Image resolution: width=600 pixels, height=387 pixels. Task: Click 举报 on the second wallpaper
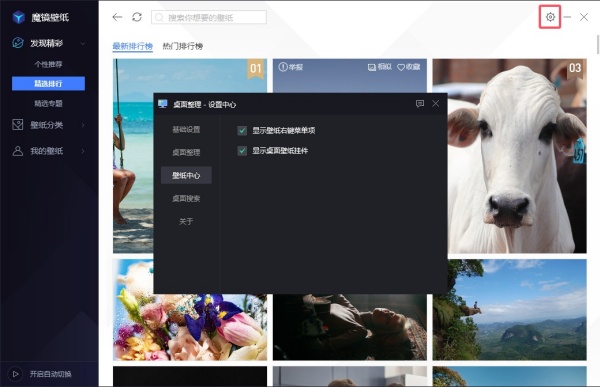coord(291,67)
